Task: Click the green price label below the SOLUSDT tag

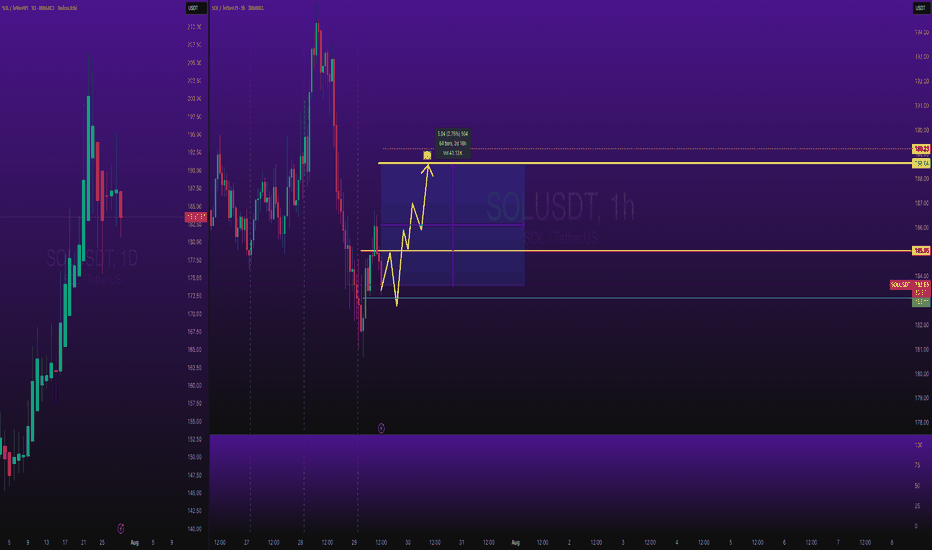Action: [921, 302]
